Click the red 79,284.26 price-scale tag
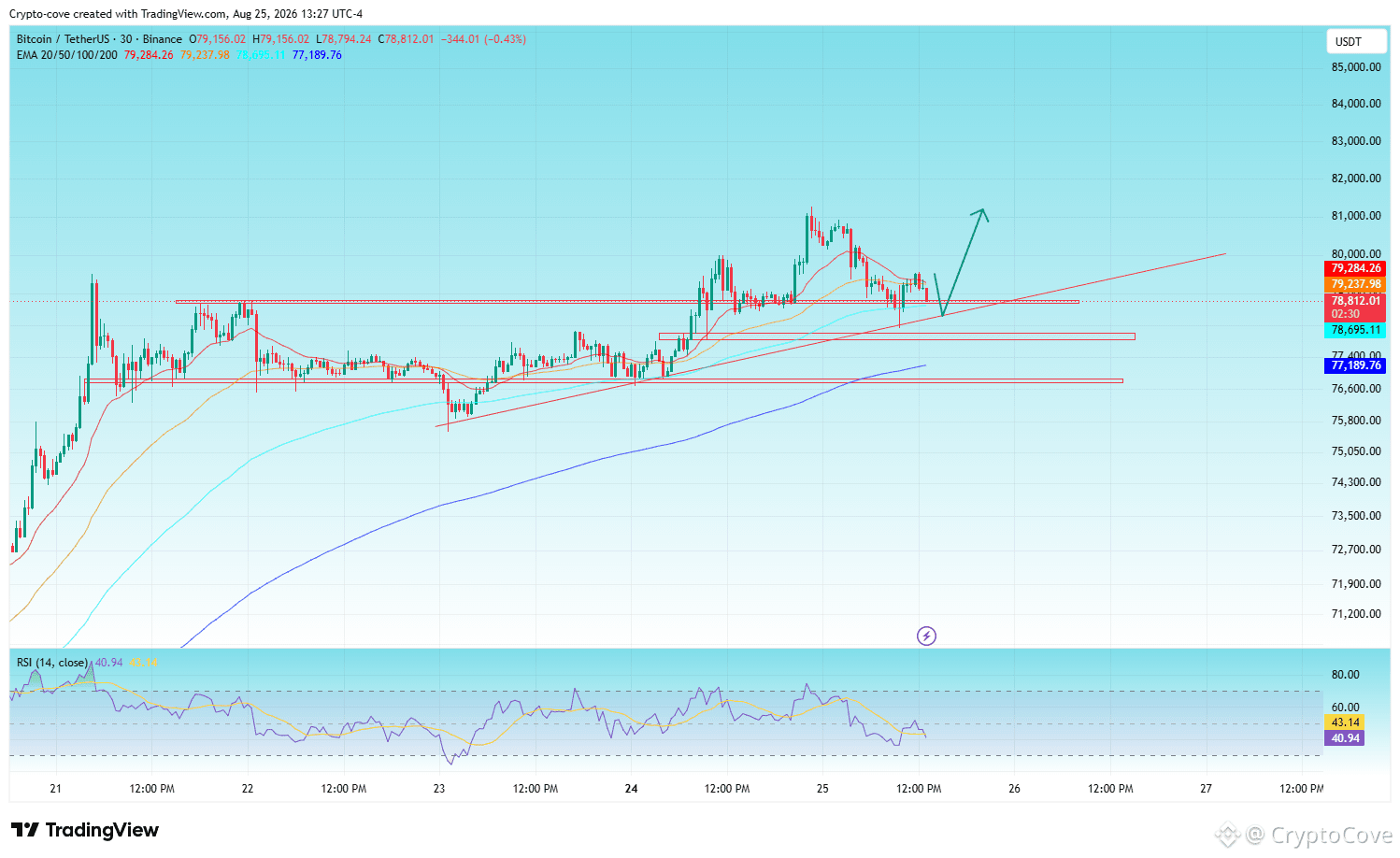Image resolution: width=1400 pixels, height=858 pixels. (1355, 268)
